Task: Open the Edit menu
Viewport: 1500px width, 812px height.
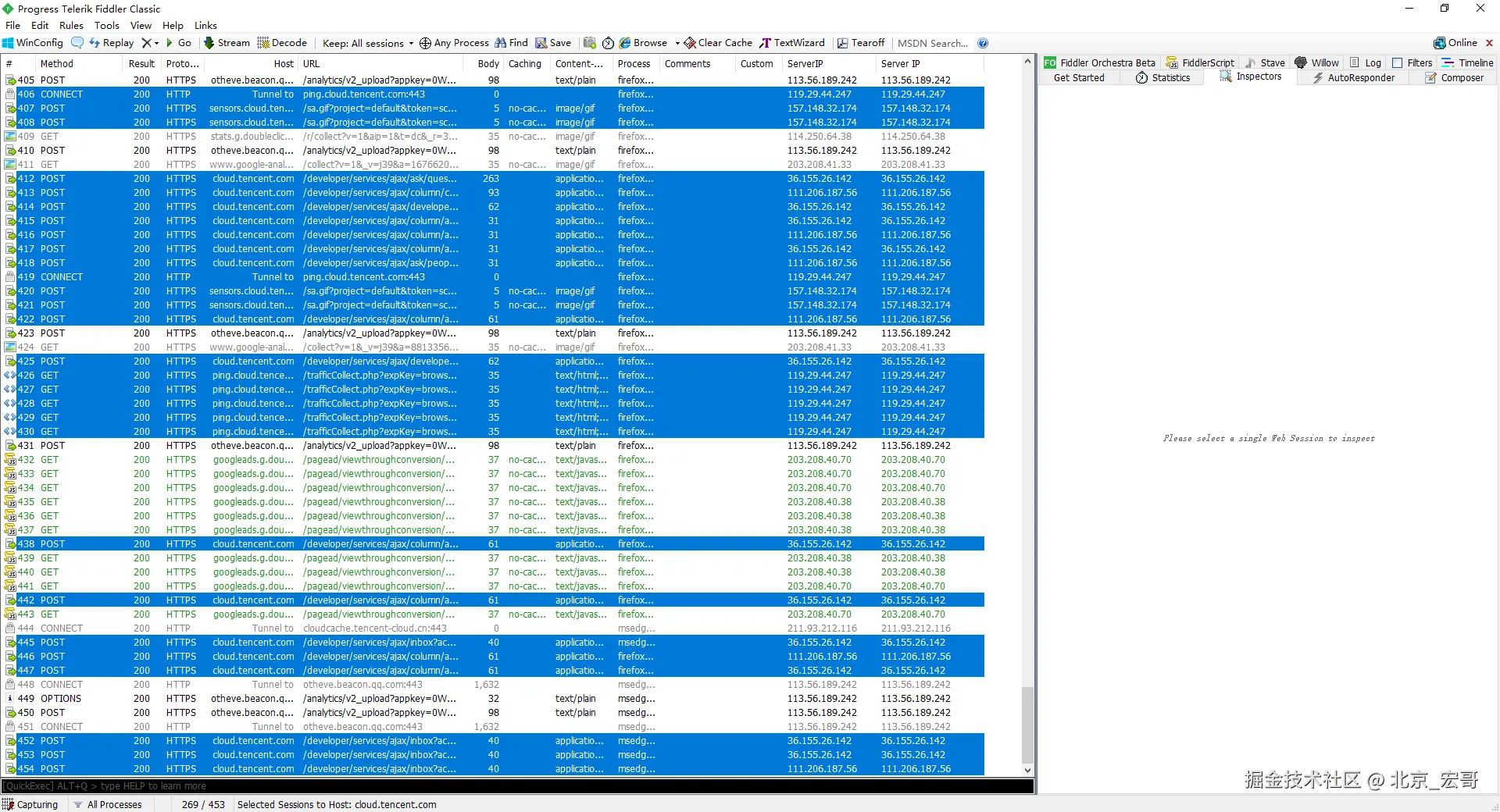Action: 40,25
